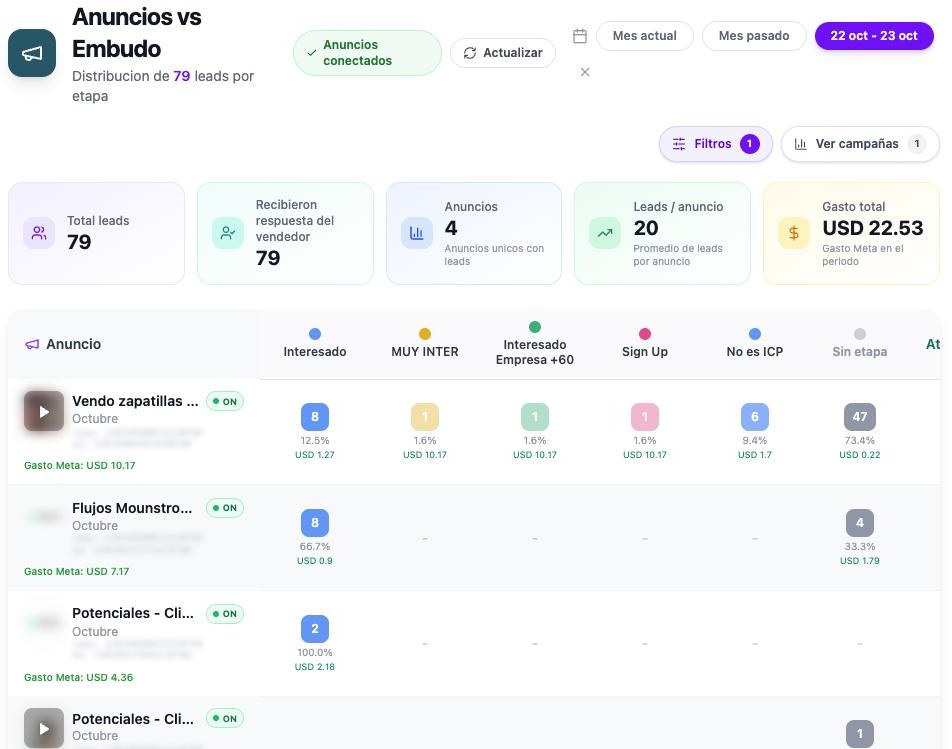This screenshot has width=952, height=749.
Task: Click the seller response user-check icon
Action: (x=228, y=233)
